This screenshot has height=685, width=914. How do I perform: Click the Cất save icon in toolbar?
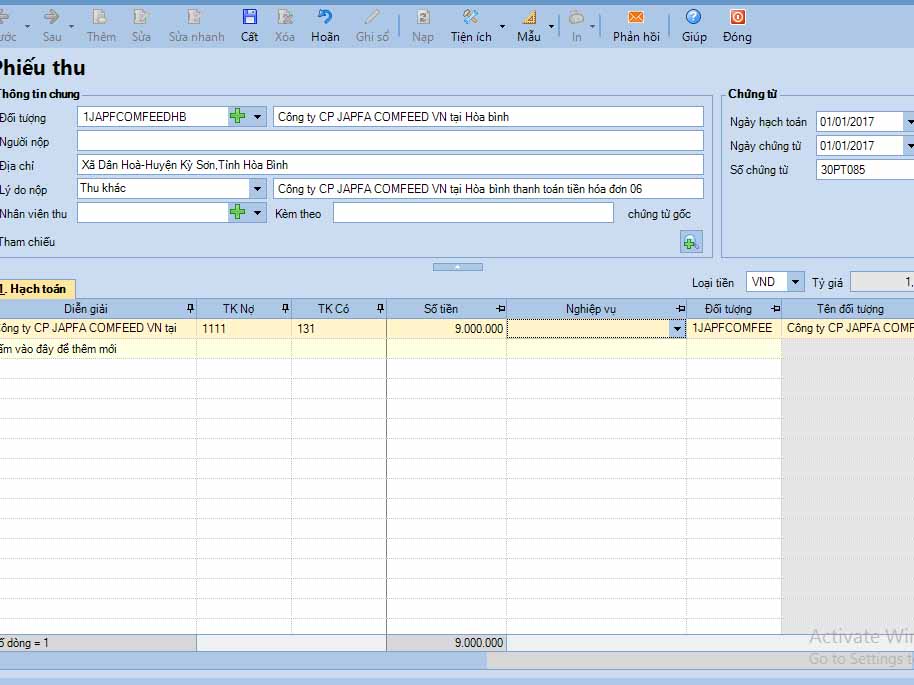coord(249,18)
